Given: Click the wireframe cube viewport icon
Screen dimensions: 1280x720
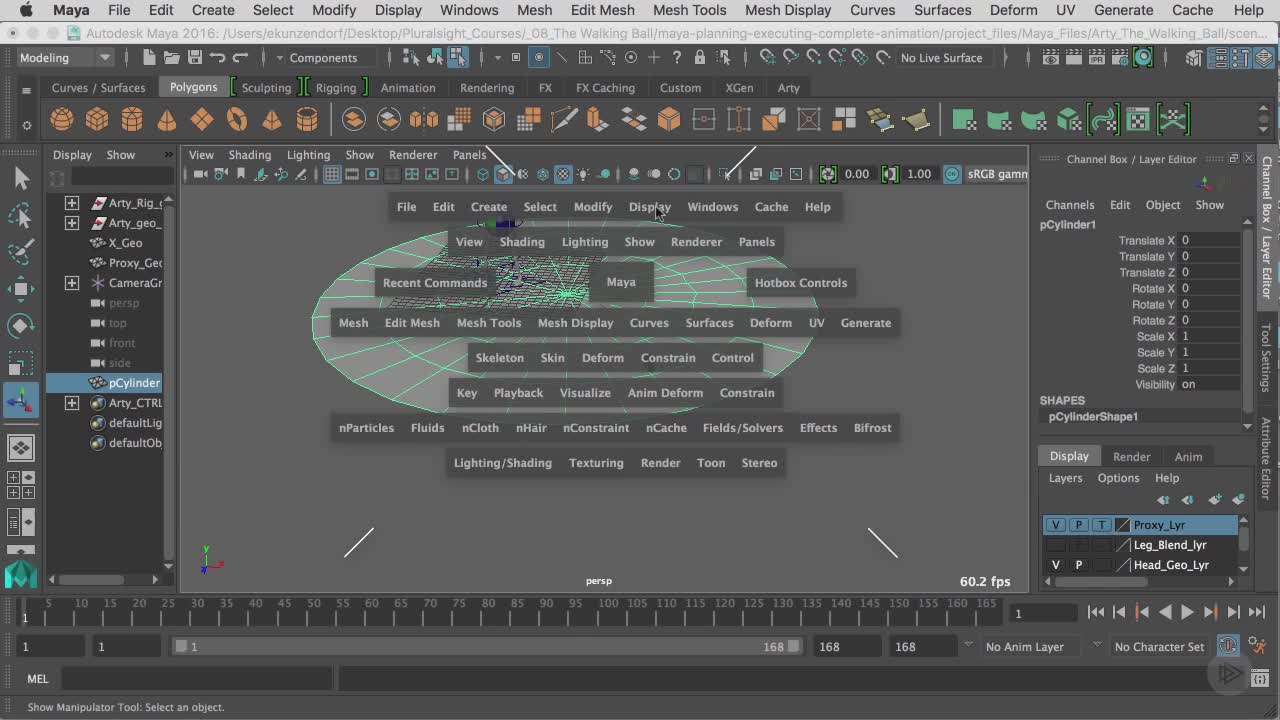Looking at the screenshot, I should tap(483, 174).
